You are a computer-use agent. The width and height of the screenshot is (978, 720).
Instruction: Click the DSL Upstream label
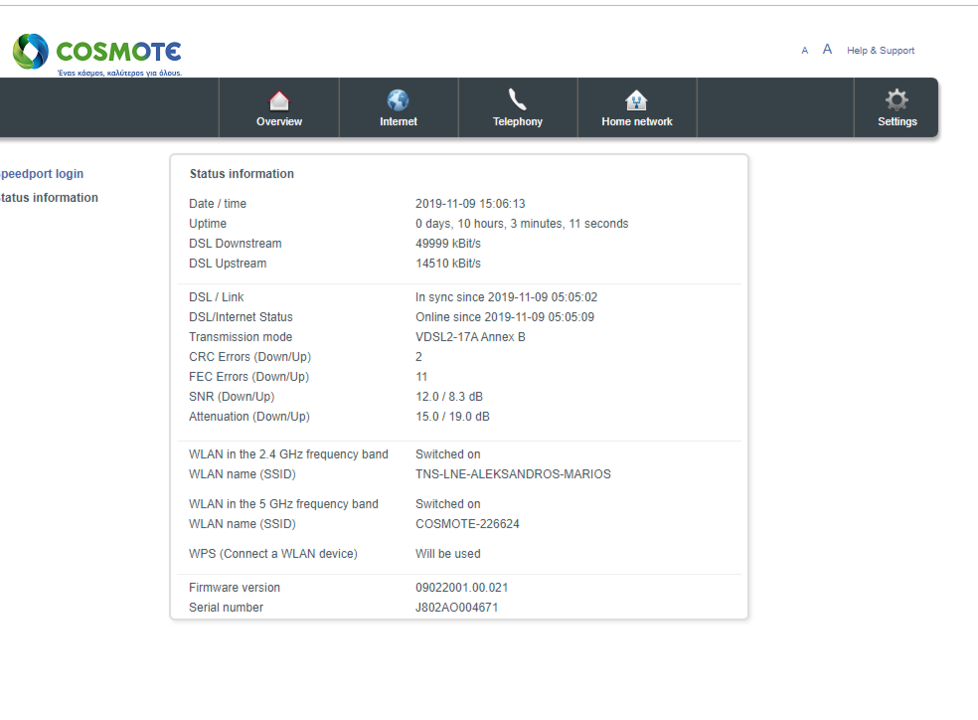(x=228, y=264)
